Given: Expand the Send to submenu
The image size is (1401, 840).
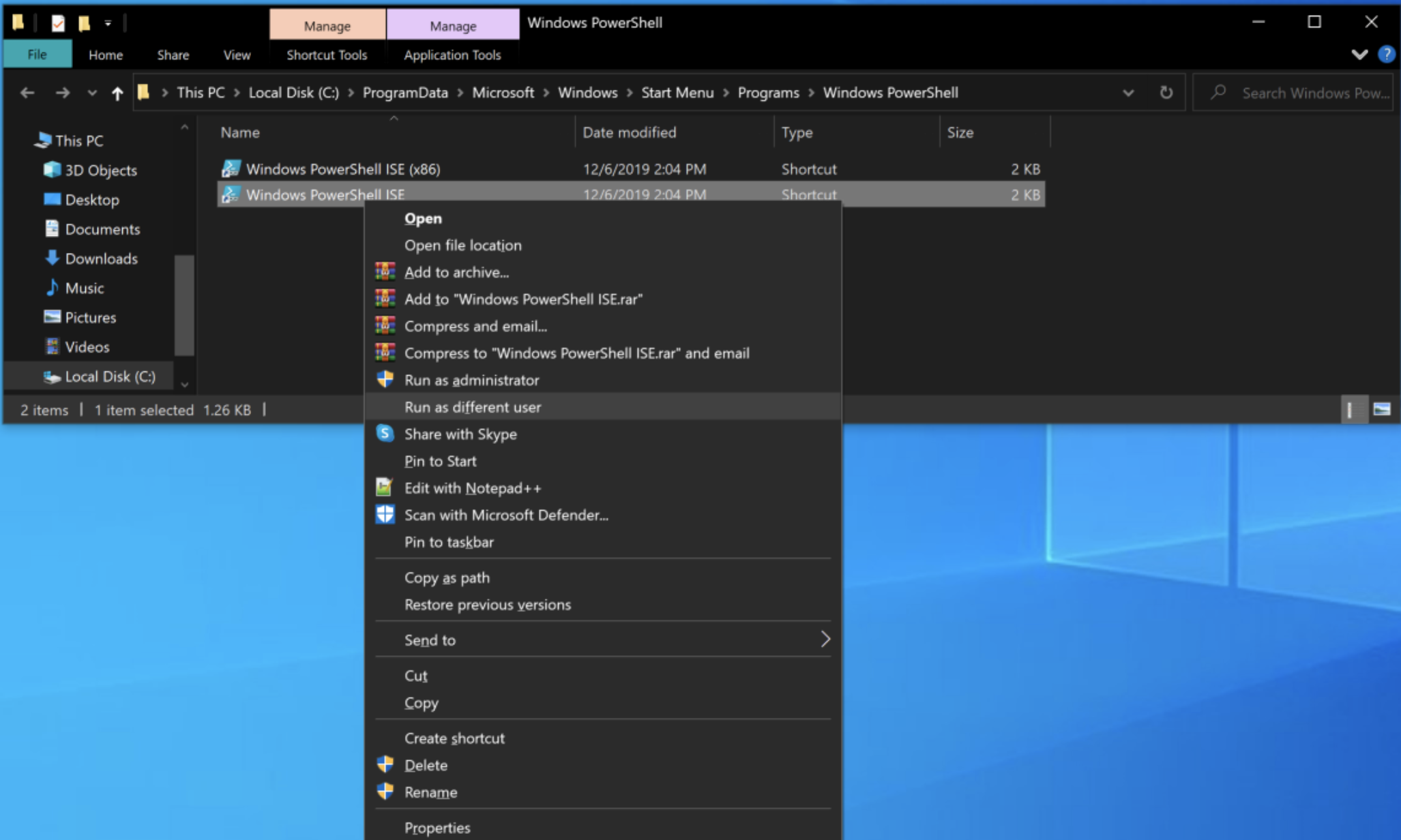Looking at the screenshot, I should click(x=825, y=639).
